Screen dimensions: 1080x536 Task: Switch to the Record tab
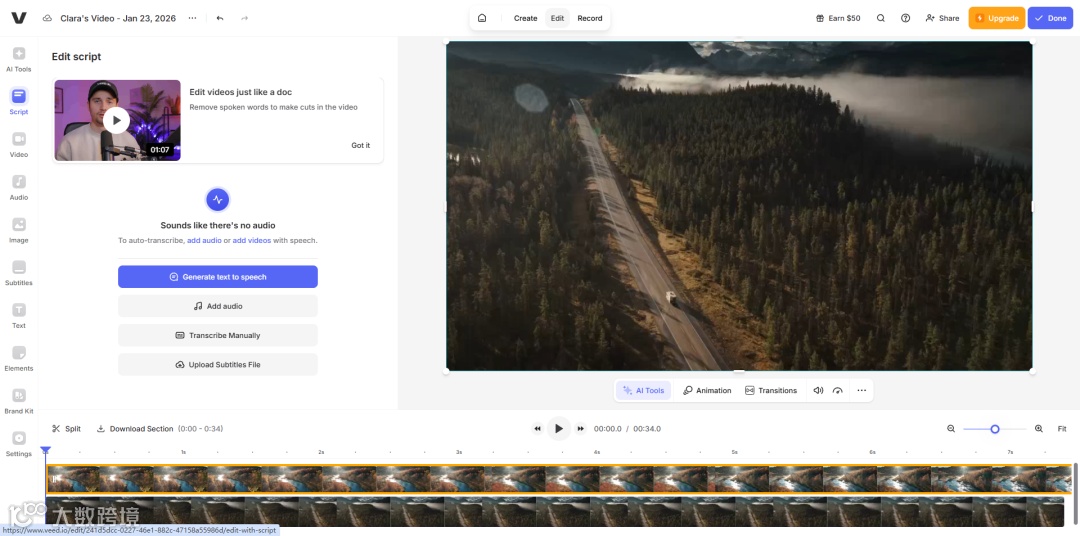pos(590,18)
